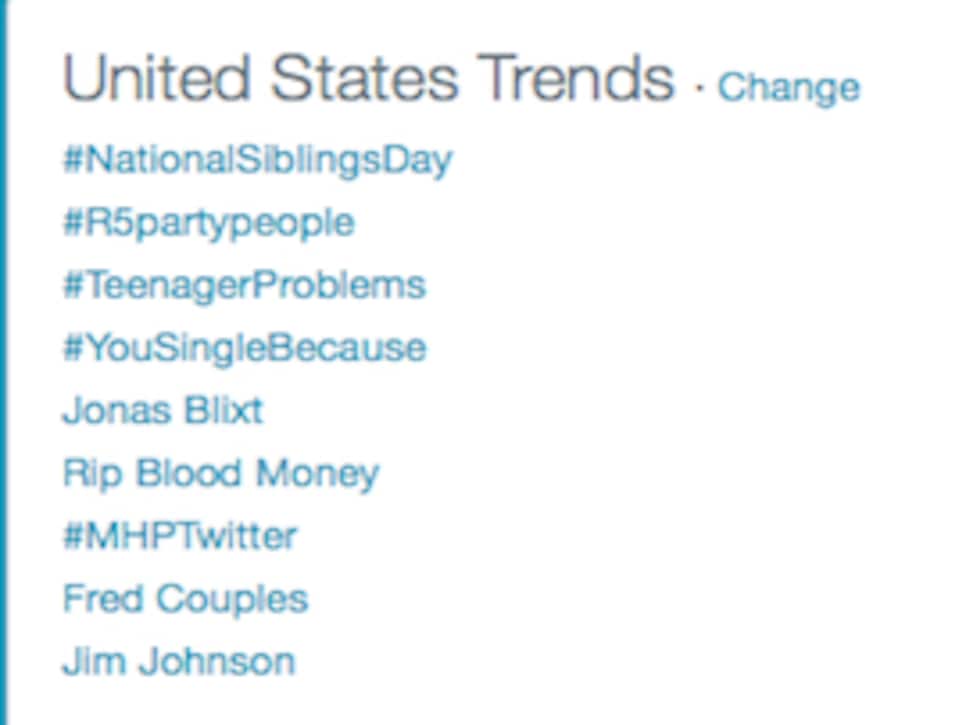The width and height of the screenshot is (966, 725).
Task: Open the #MHPTwitter hashtag
Action: (x=180, y=536)
